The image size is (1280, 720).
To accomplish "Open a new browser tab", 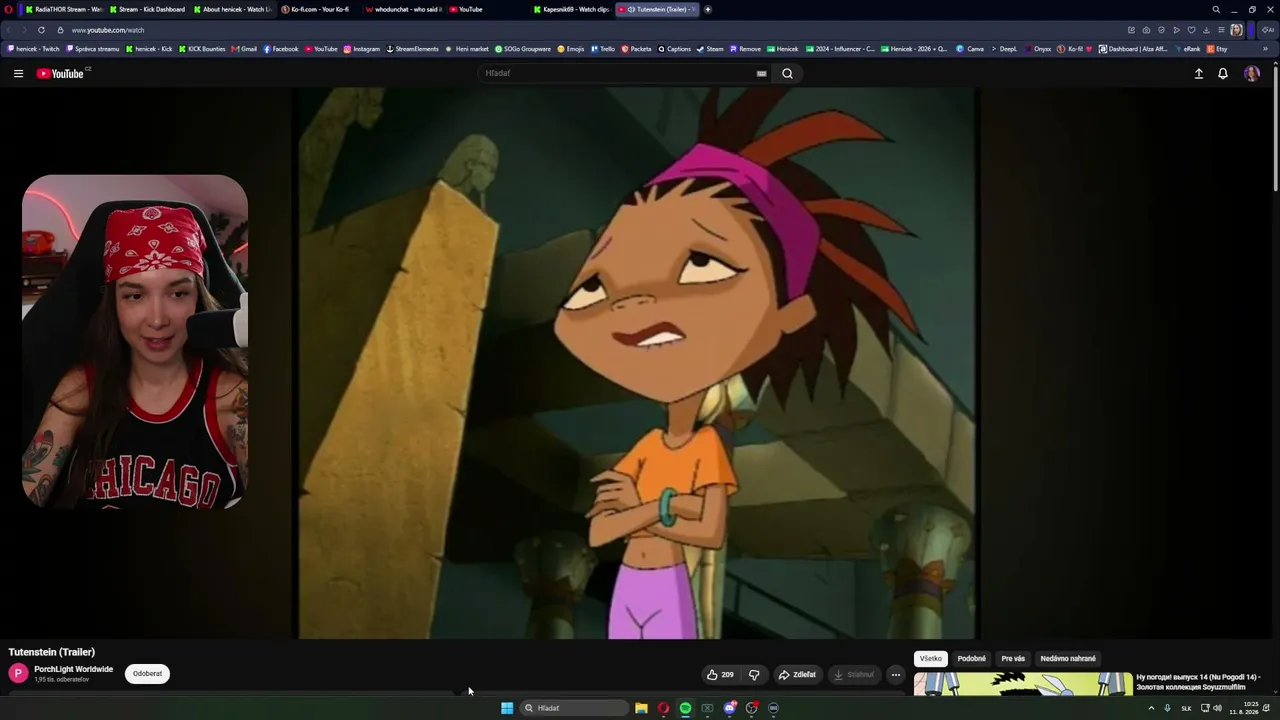I will 708,9.
